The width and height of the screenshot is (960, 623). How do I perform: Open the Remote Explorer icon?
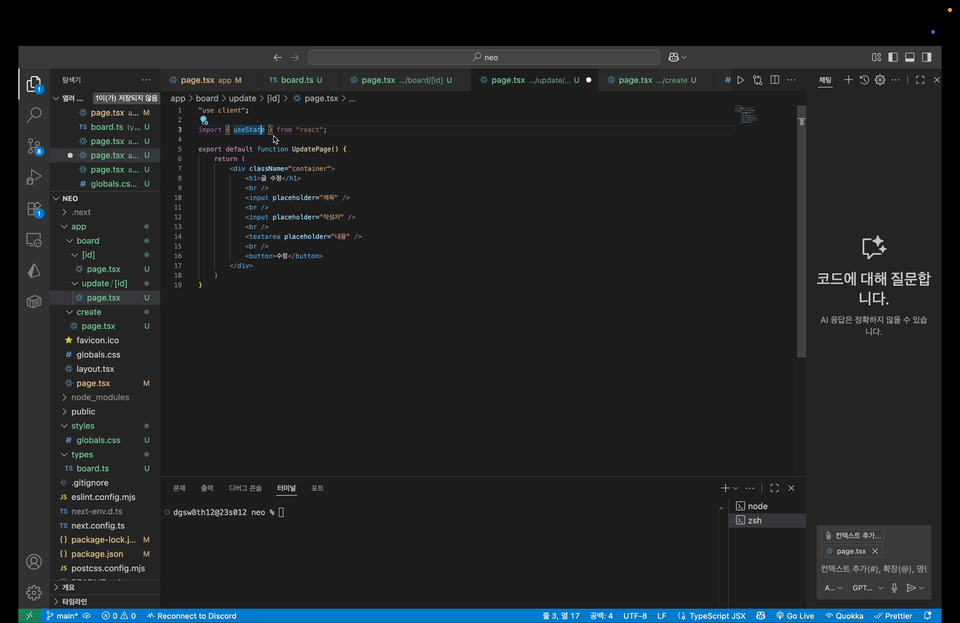pyautogui.click(x=34, y=240)
